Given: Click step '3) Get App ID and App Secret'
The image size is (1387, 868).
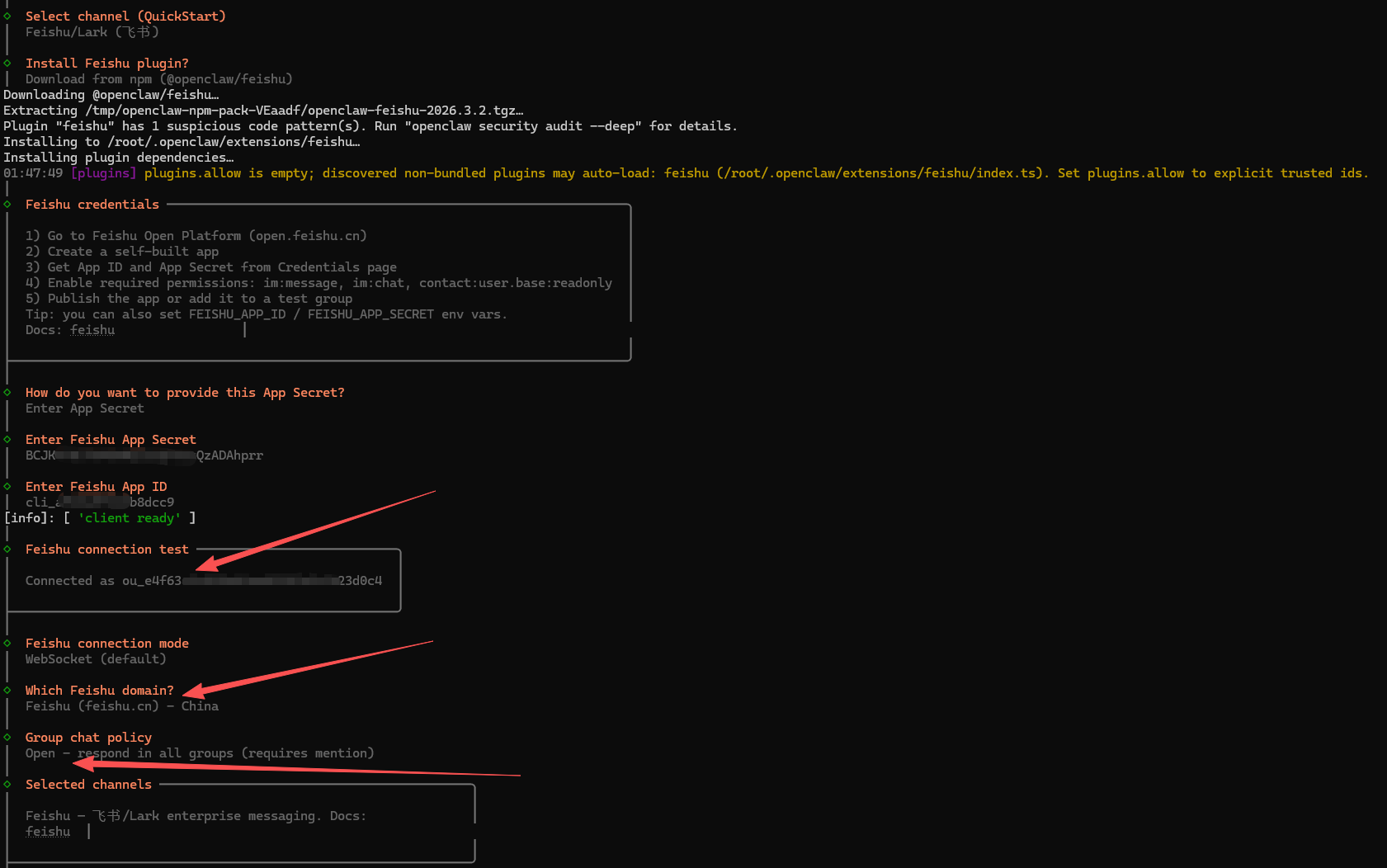Looking at the screenshot, I should [211, 267].
